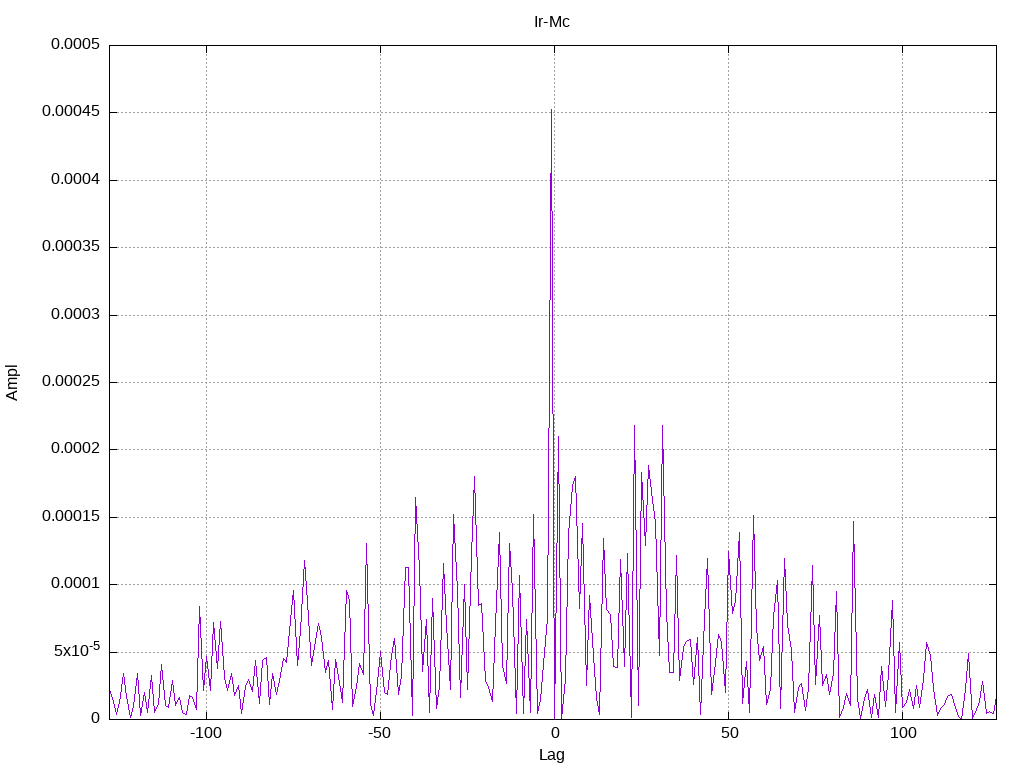Click the 0.00025 y-axis tick label

71,381
